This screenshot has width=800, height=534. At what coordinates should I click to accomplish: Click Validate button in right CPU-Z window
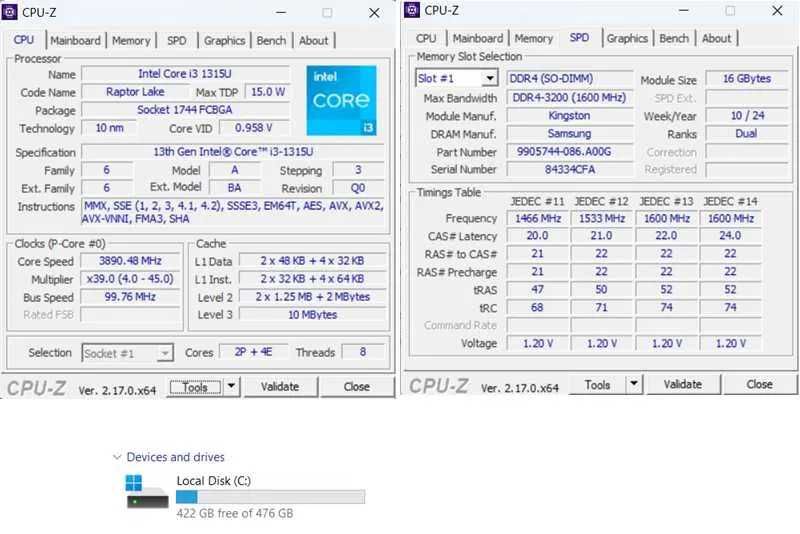[683, 384]
